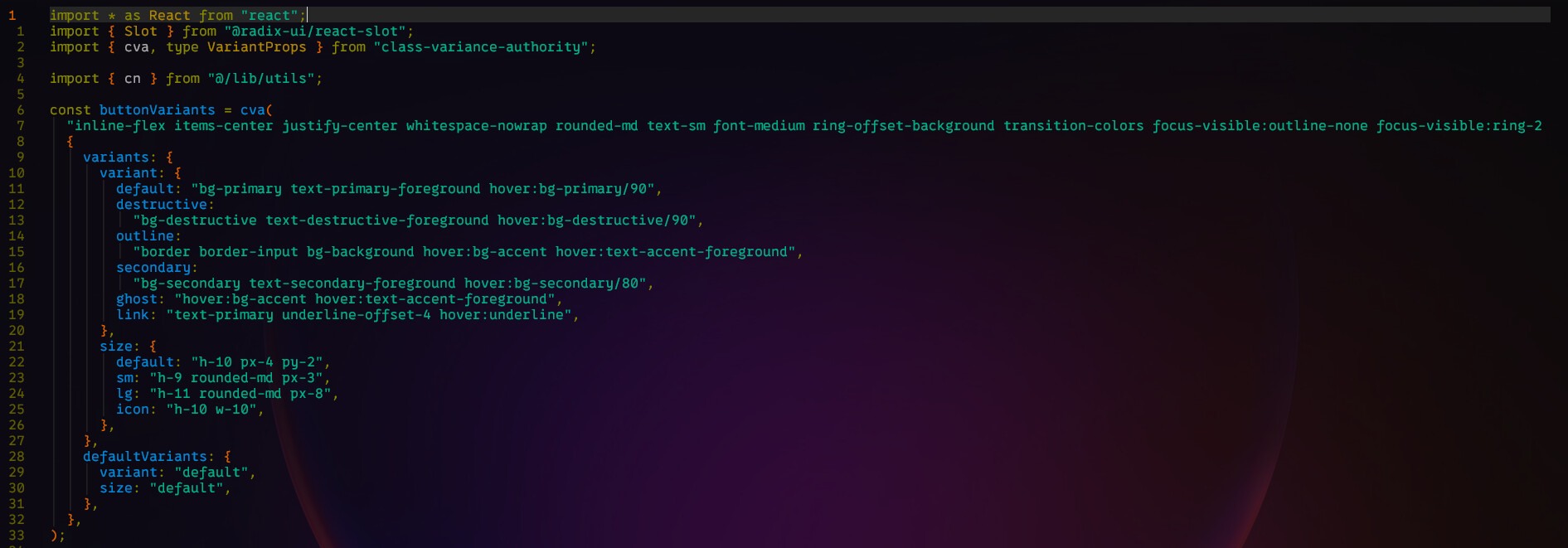
Task: Click the secondary variant key
Action: pos(153,268)
